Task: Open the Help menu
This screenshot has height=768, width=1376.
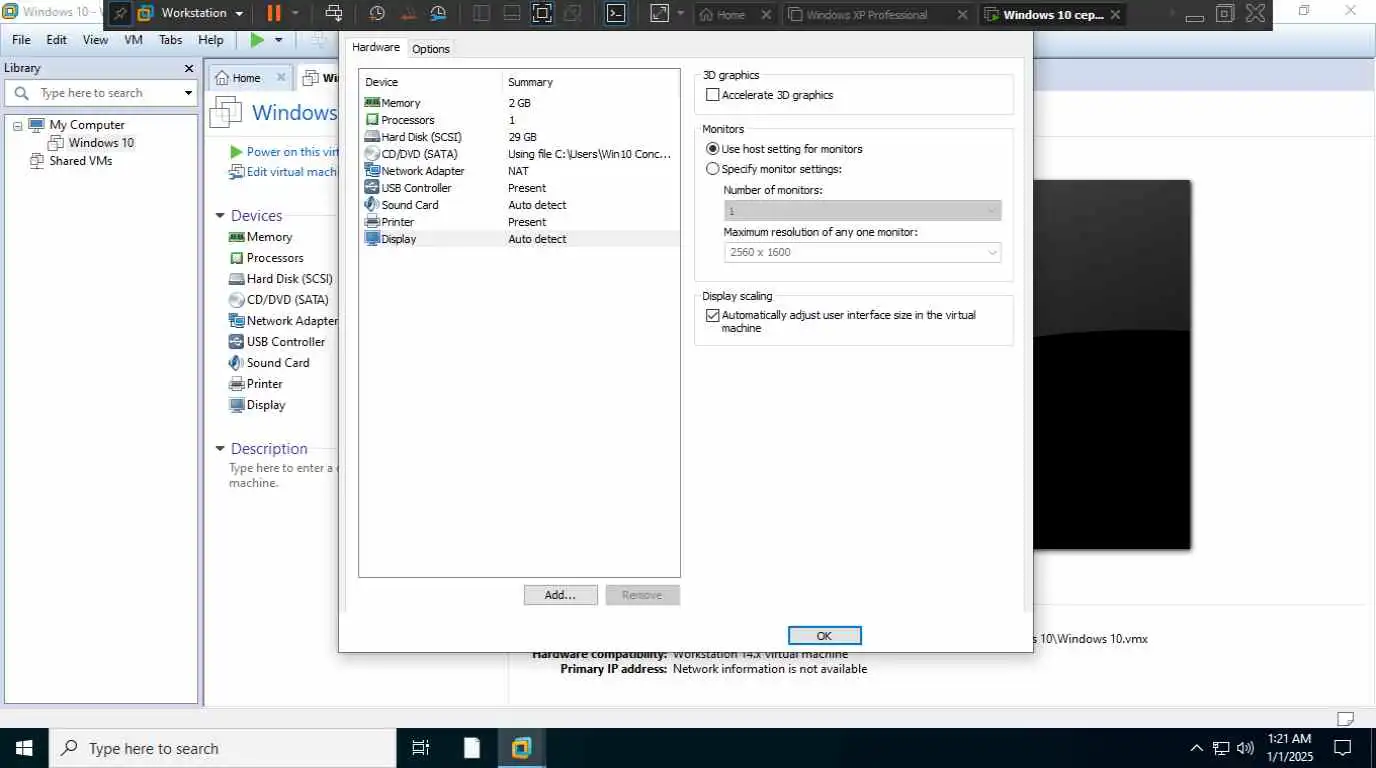Action: pos(211,40)
